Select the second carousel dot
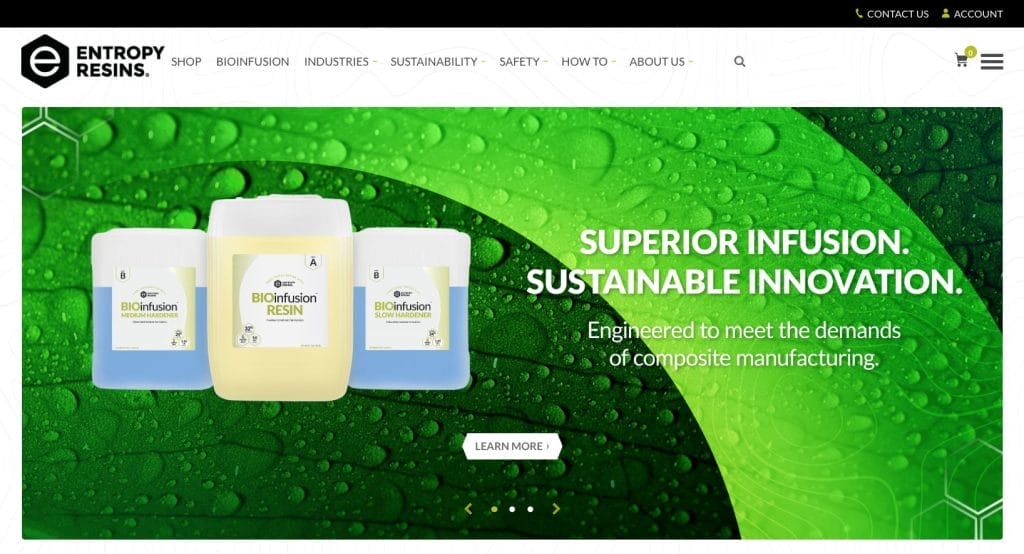This screenshot has width=1024, height=554. (512, 509)
